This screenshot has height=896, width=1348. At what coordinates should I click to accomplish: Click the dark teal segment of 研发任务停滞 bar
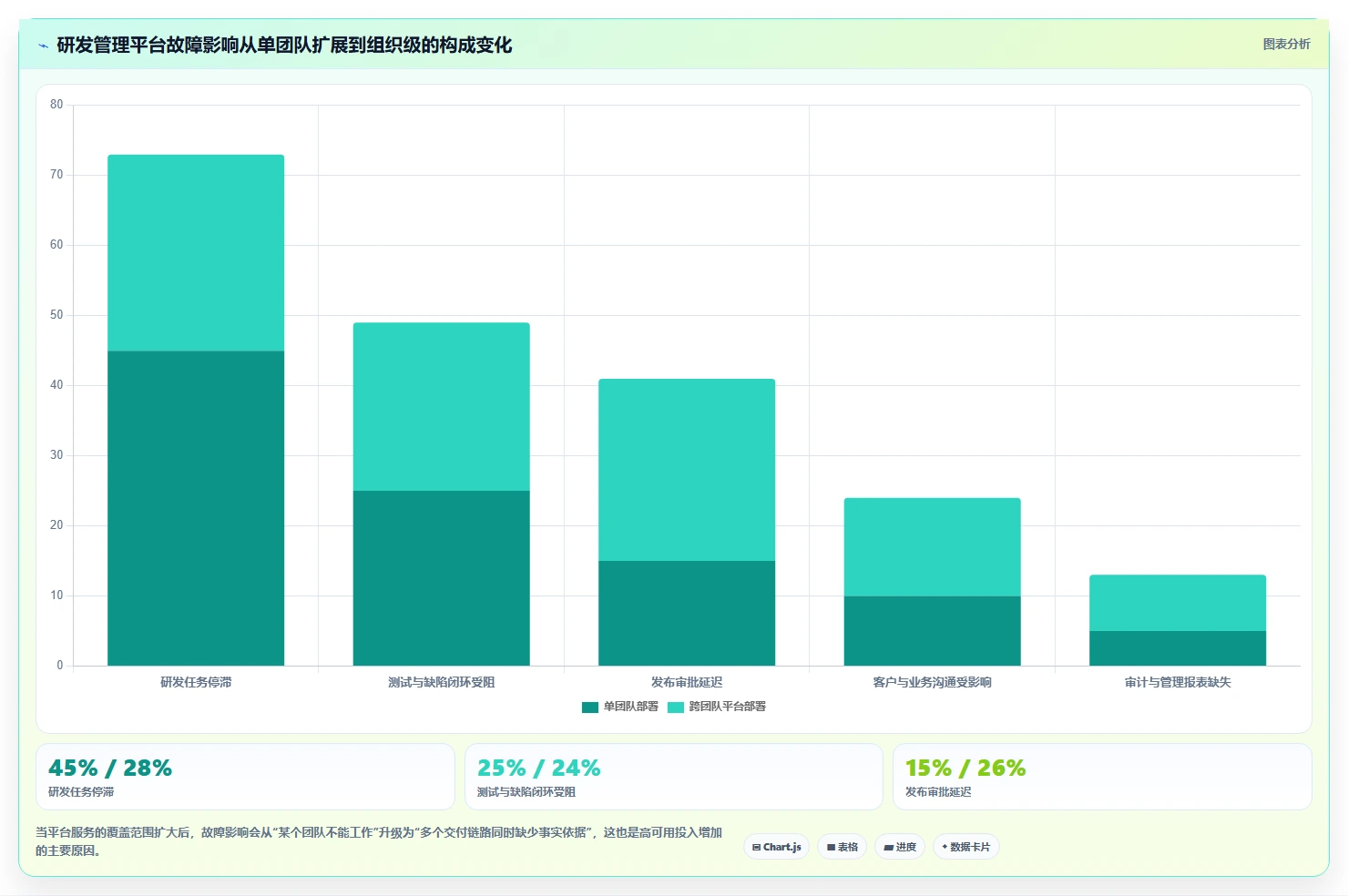pos(196,508)
